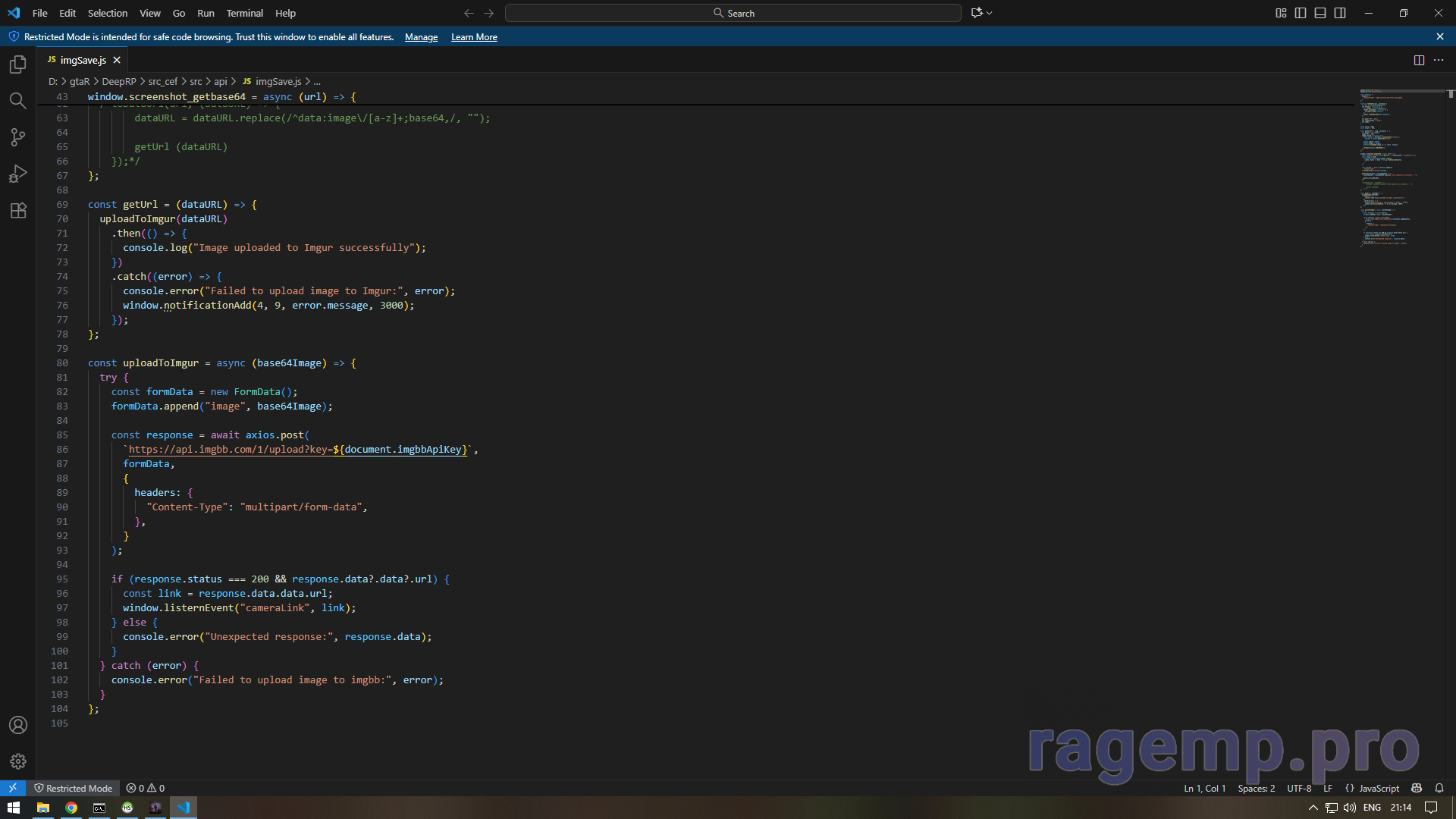Open the editor More Actions ellipsis menu
Screen dimensions: 1456x819
[x=1439, y=60]
